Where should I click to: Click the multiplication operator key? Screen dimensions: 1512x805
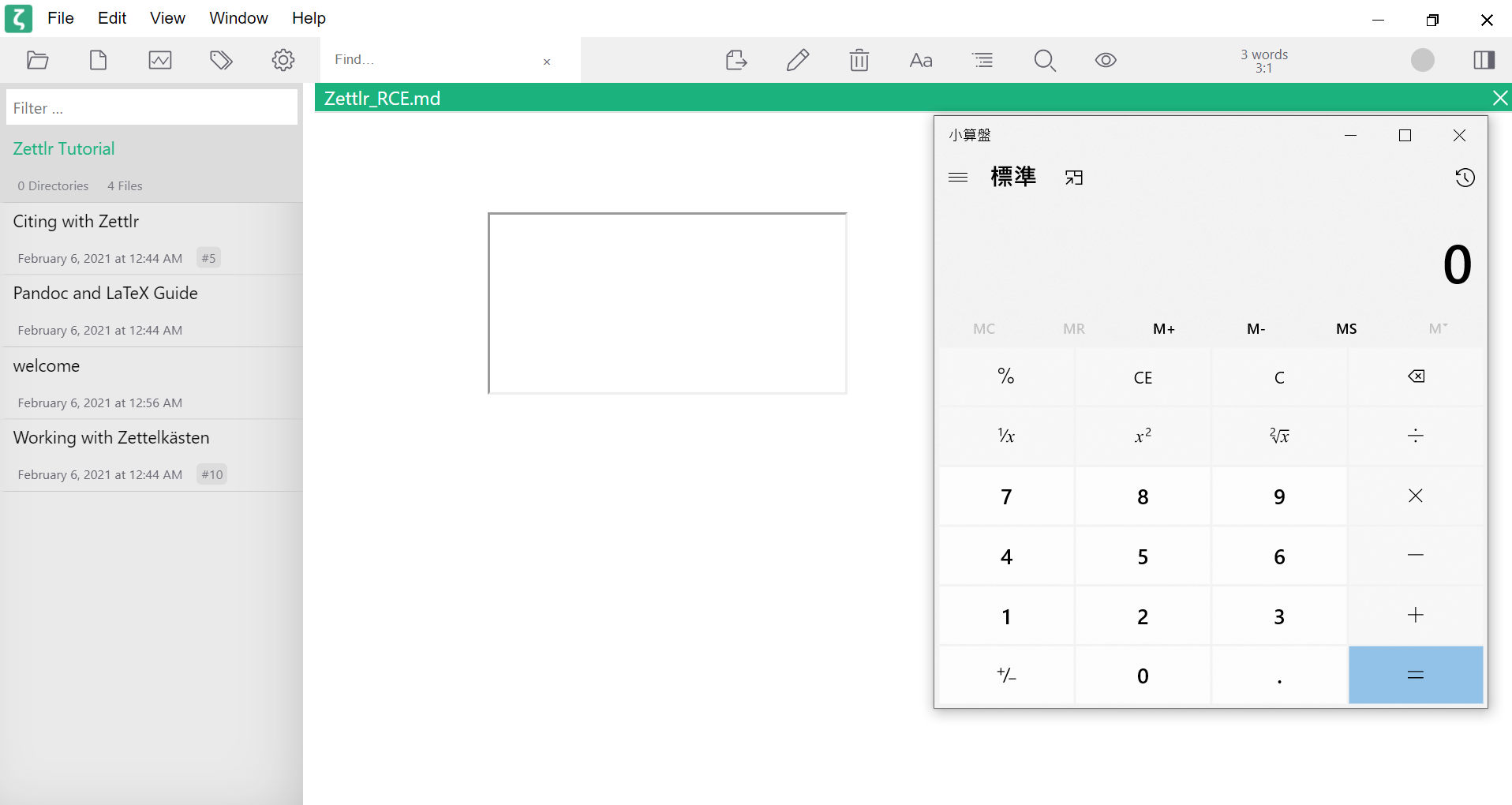[x=1416, y=496]
